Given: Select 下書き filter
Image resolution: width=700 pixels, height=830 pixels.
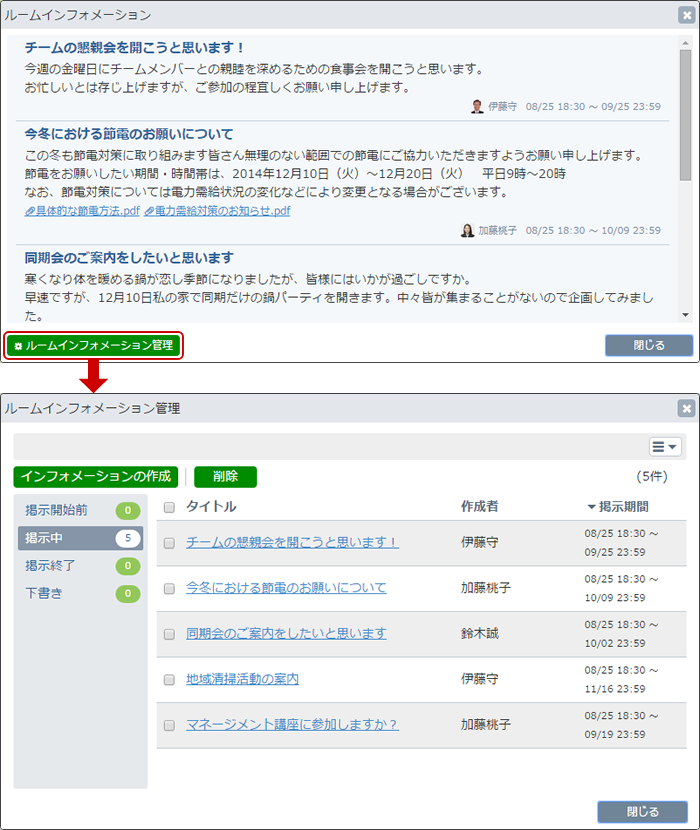Looking at the screenshot, I should pyautogui.click(x=80, y=593).
